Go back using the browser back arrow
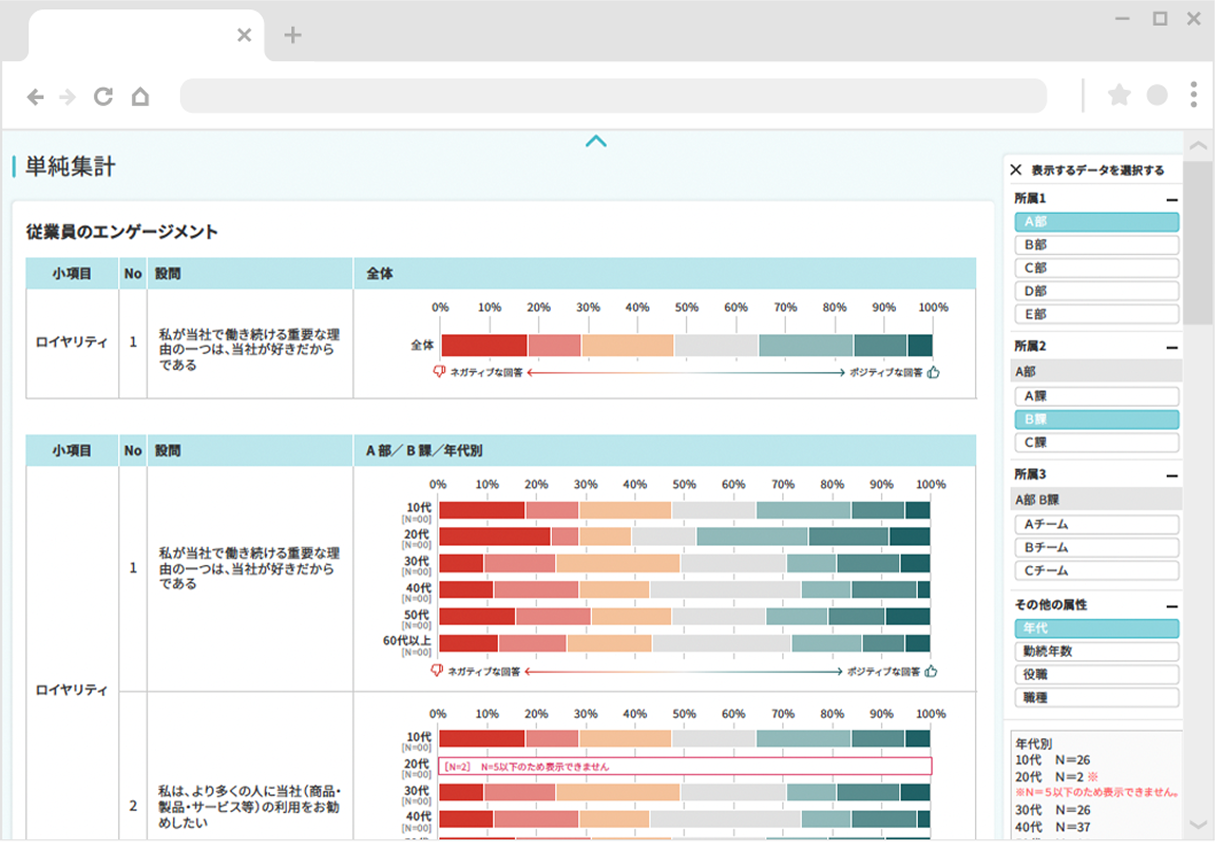Image resolution: width=1216 pixels, height=842 pixels. pos(35,97)
